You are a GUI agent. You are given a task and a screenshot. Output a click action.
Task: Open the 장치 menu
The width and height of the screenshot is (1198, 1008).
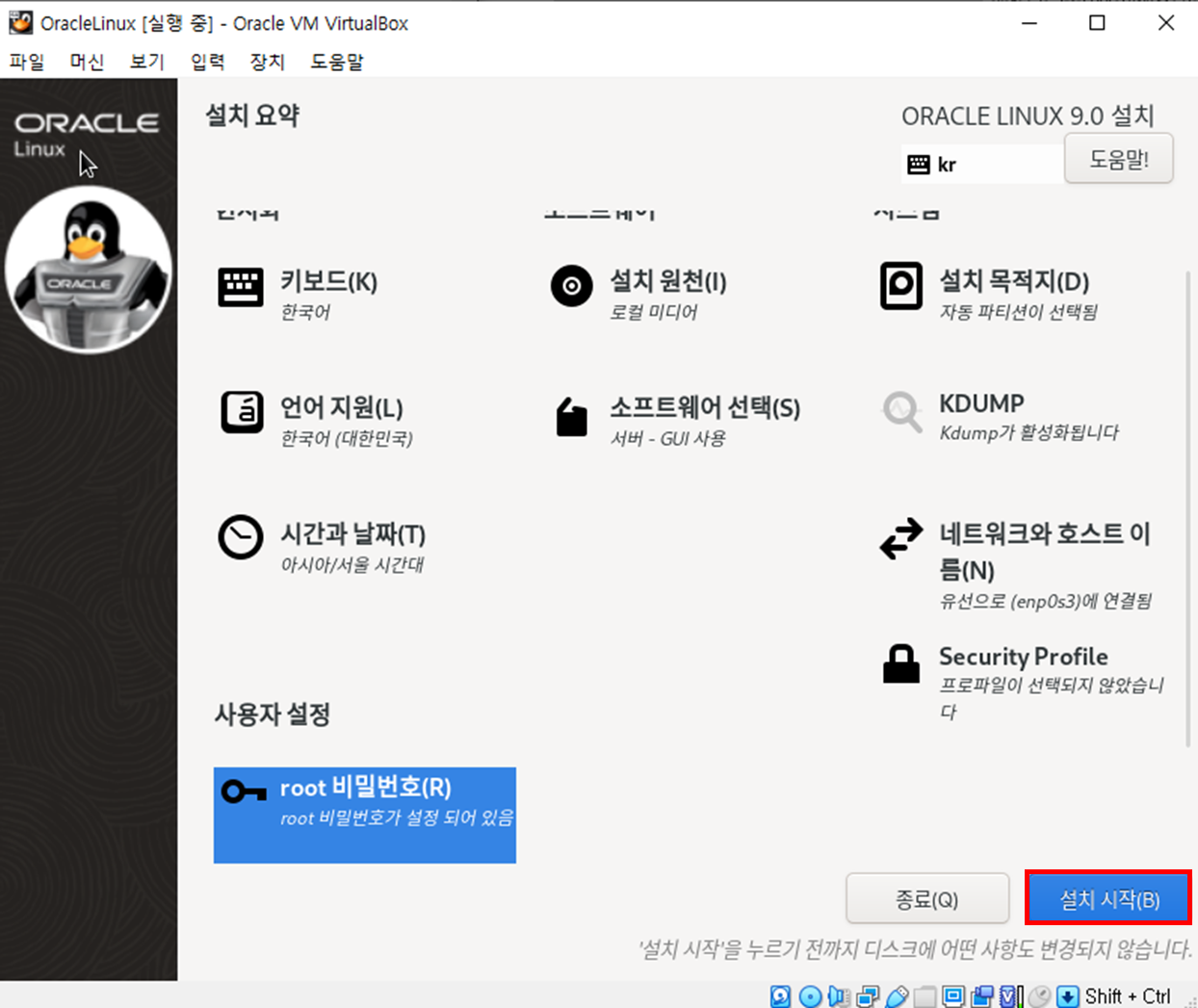[267, 62]
